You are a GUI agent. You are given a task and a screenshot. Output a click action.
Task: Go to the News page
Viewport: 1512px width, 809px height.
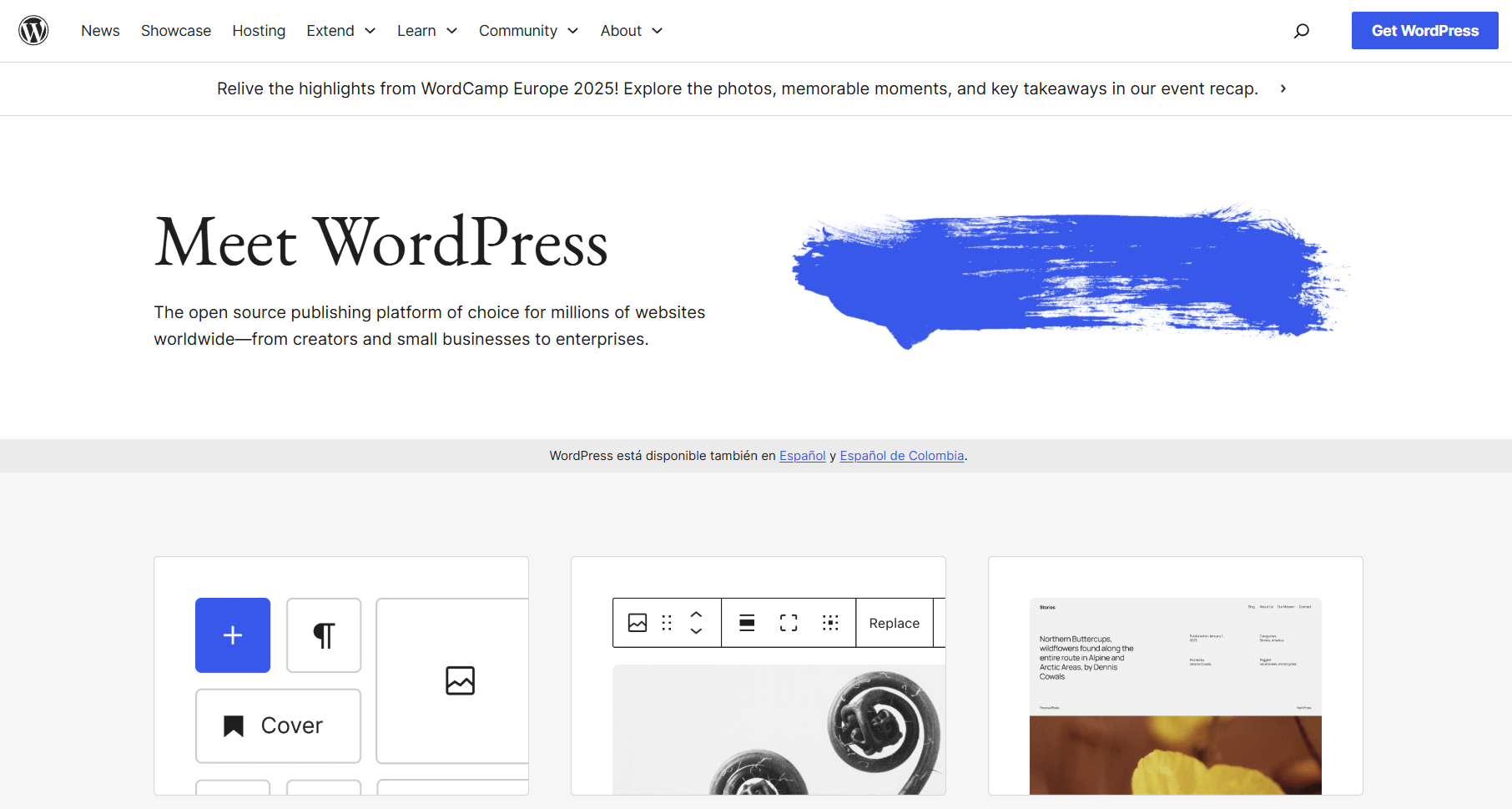(x=100, y=31)
